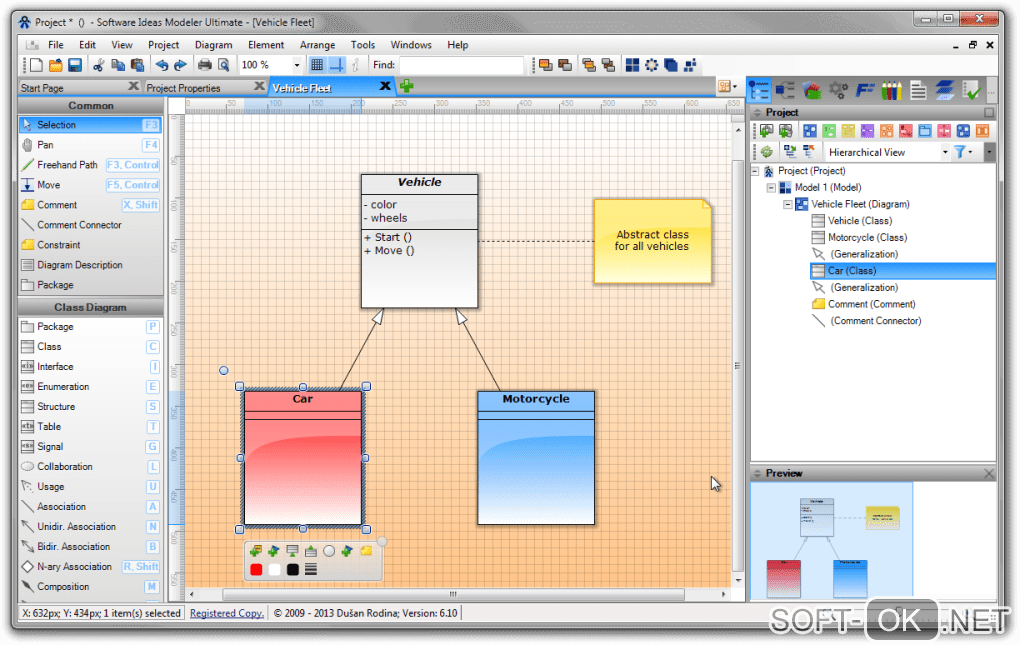Select the Composition relation tool
1020x645 pixels.
[x=90, y=586]
